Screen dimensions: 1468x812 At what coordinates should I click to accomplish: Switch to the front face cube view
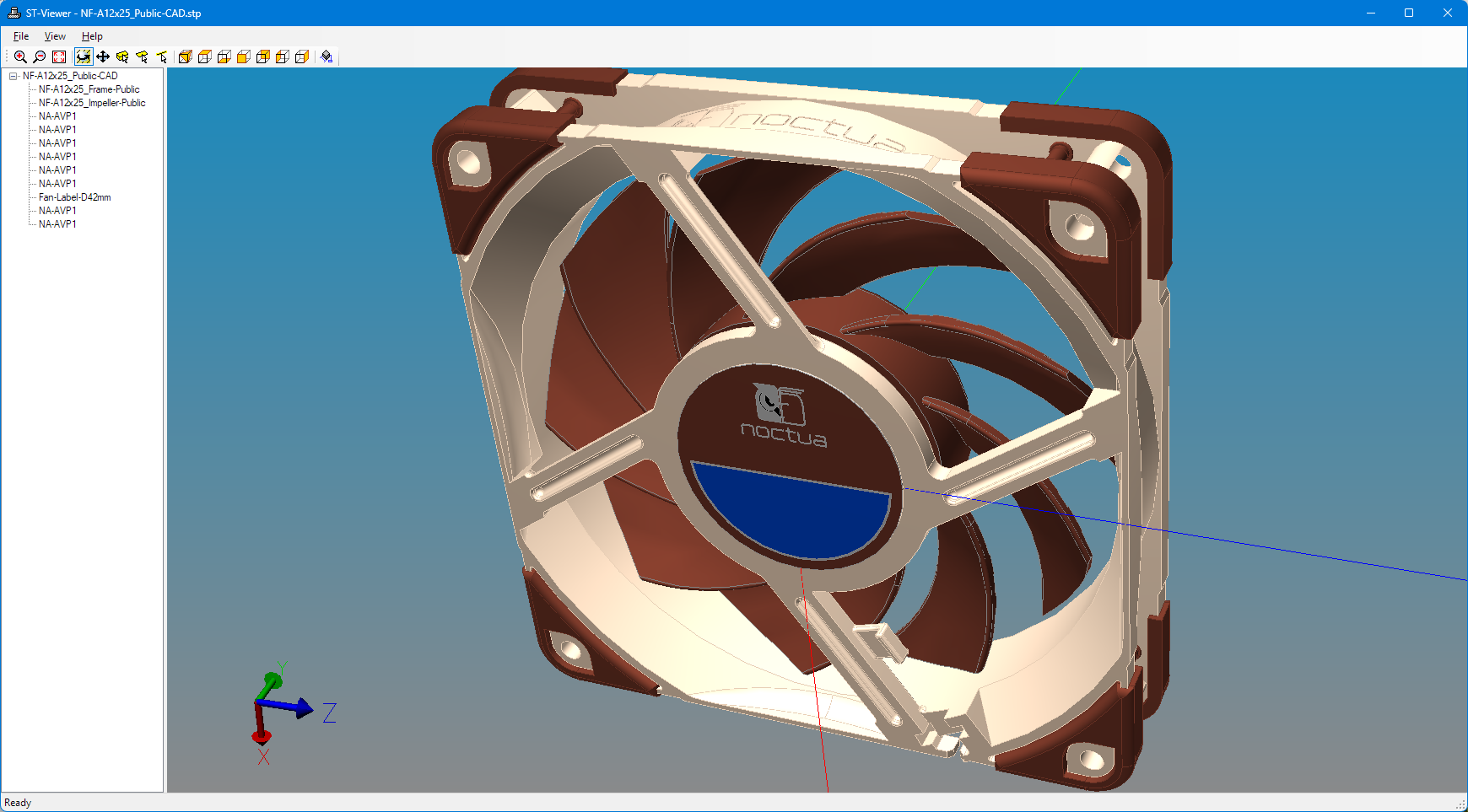pos(244,56)
